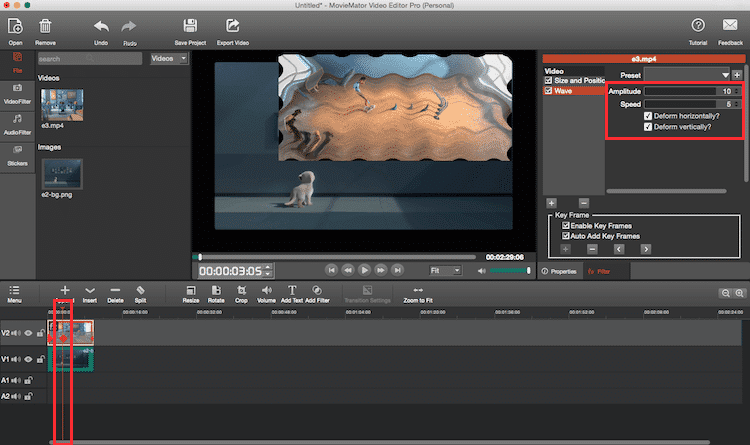The image size is (750, 445).
Task: Remove key frame with minus button
Action: click(592, 249)
